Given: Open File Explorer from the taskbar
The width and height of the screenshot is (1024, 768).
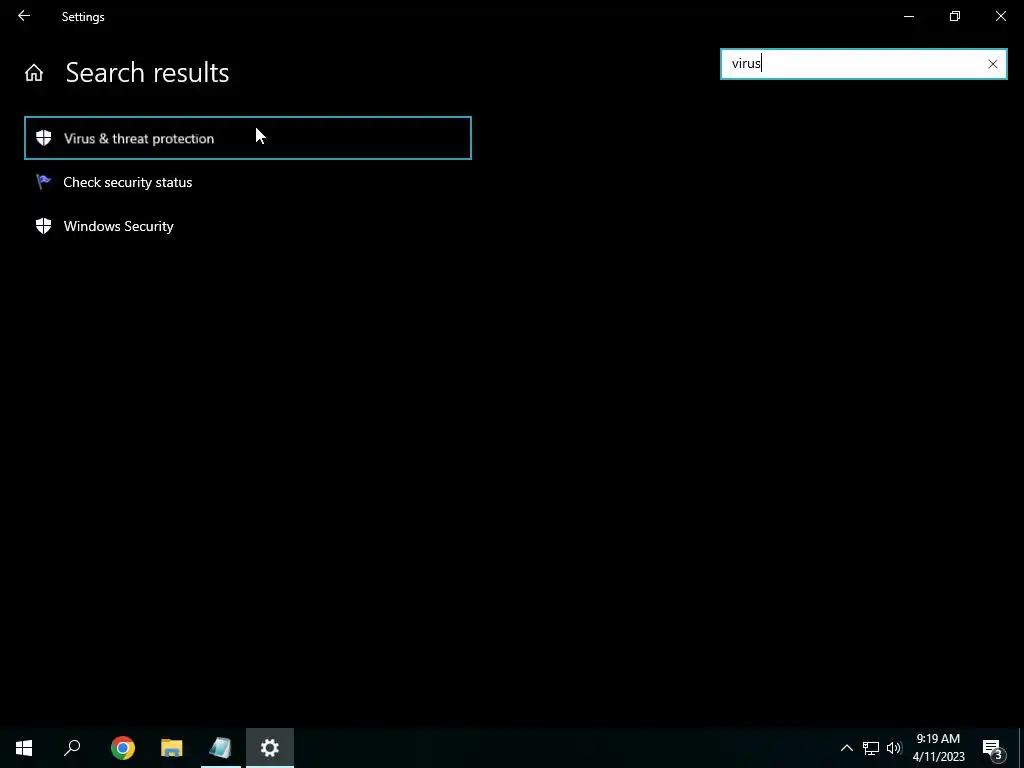Looking at the screenshot, I should click(172, 748).
